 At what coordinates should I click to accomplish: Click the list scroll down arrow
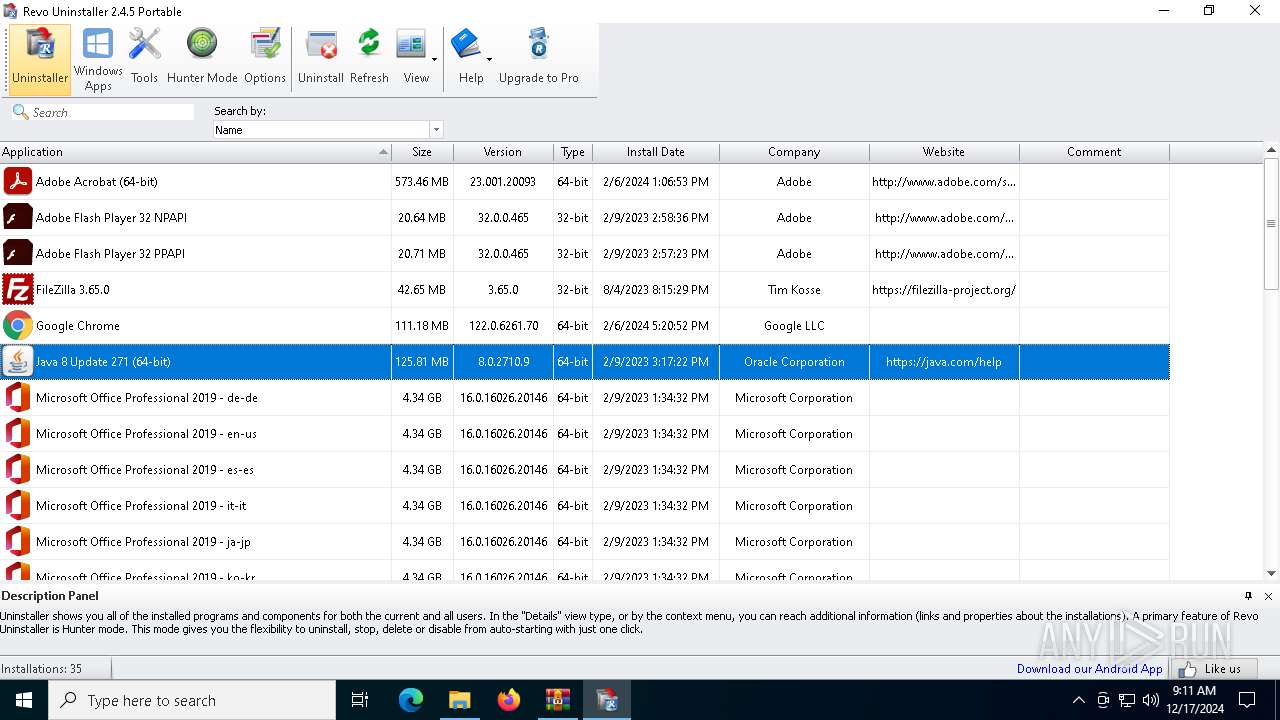pyautogui.click(x=1272, y=573)
